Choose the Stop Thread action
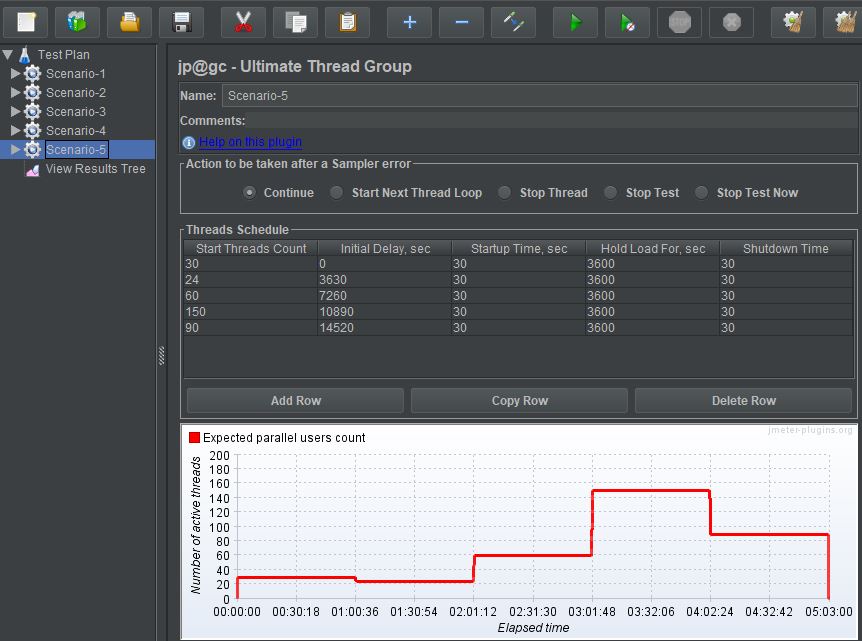This screenshot has width=862, height=641. click(x=504, y=193)
